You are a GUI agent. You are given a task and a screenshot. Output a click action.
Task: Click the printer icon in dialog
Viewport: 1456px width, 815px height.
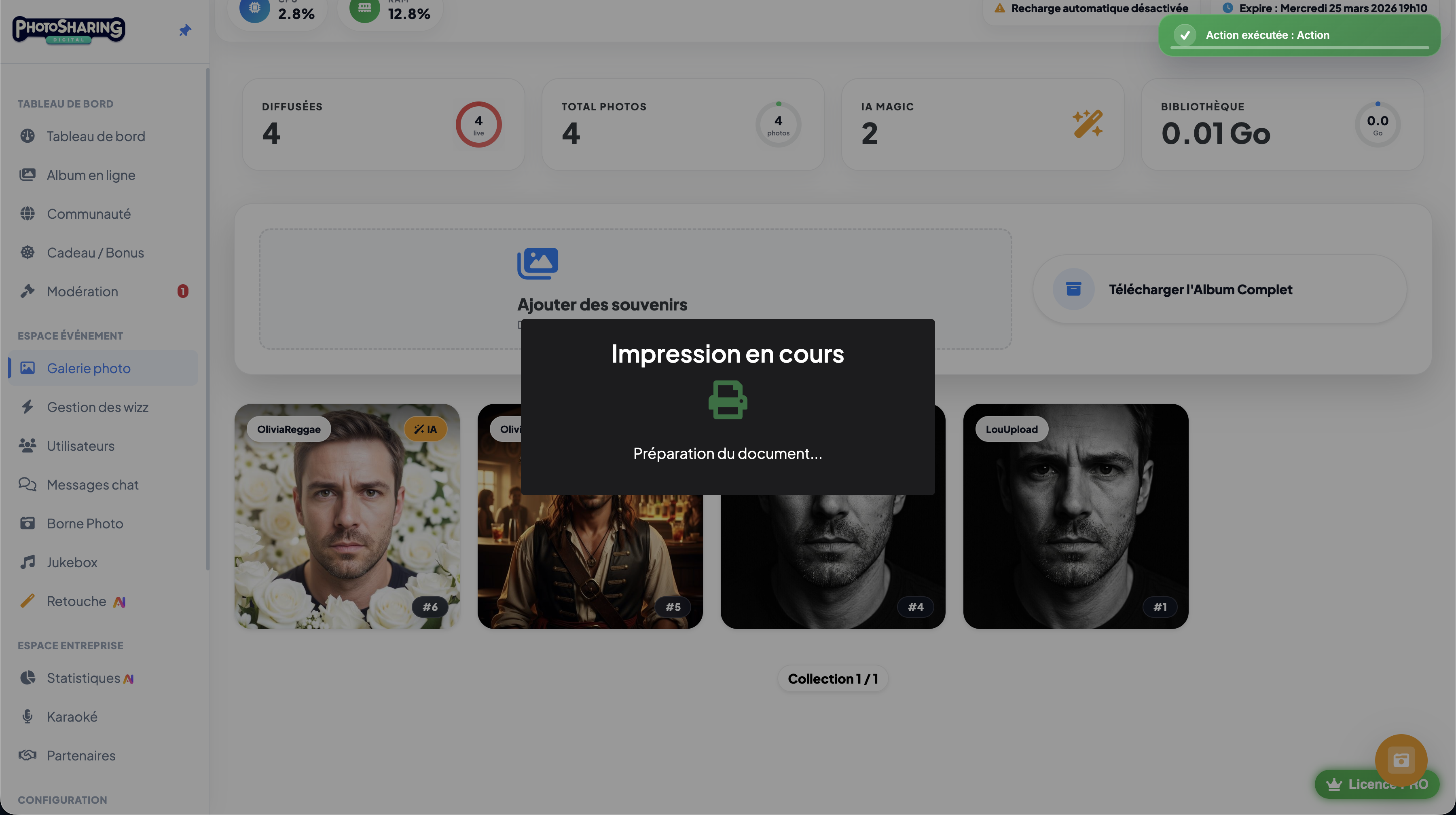coord(728,400)
